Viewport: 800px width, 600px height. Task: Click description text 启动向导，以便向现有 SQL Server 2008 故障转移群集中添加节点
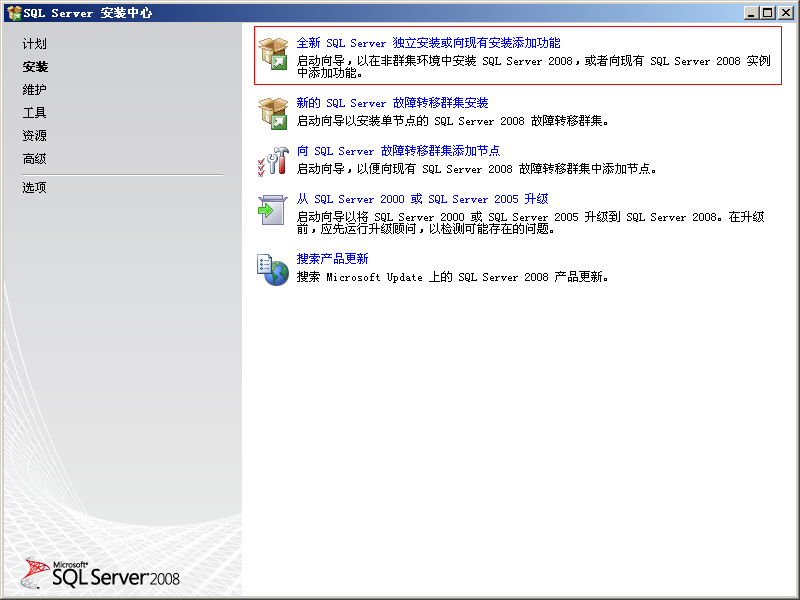tap(477, 169)
